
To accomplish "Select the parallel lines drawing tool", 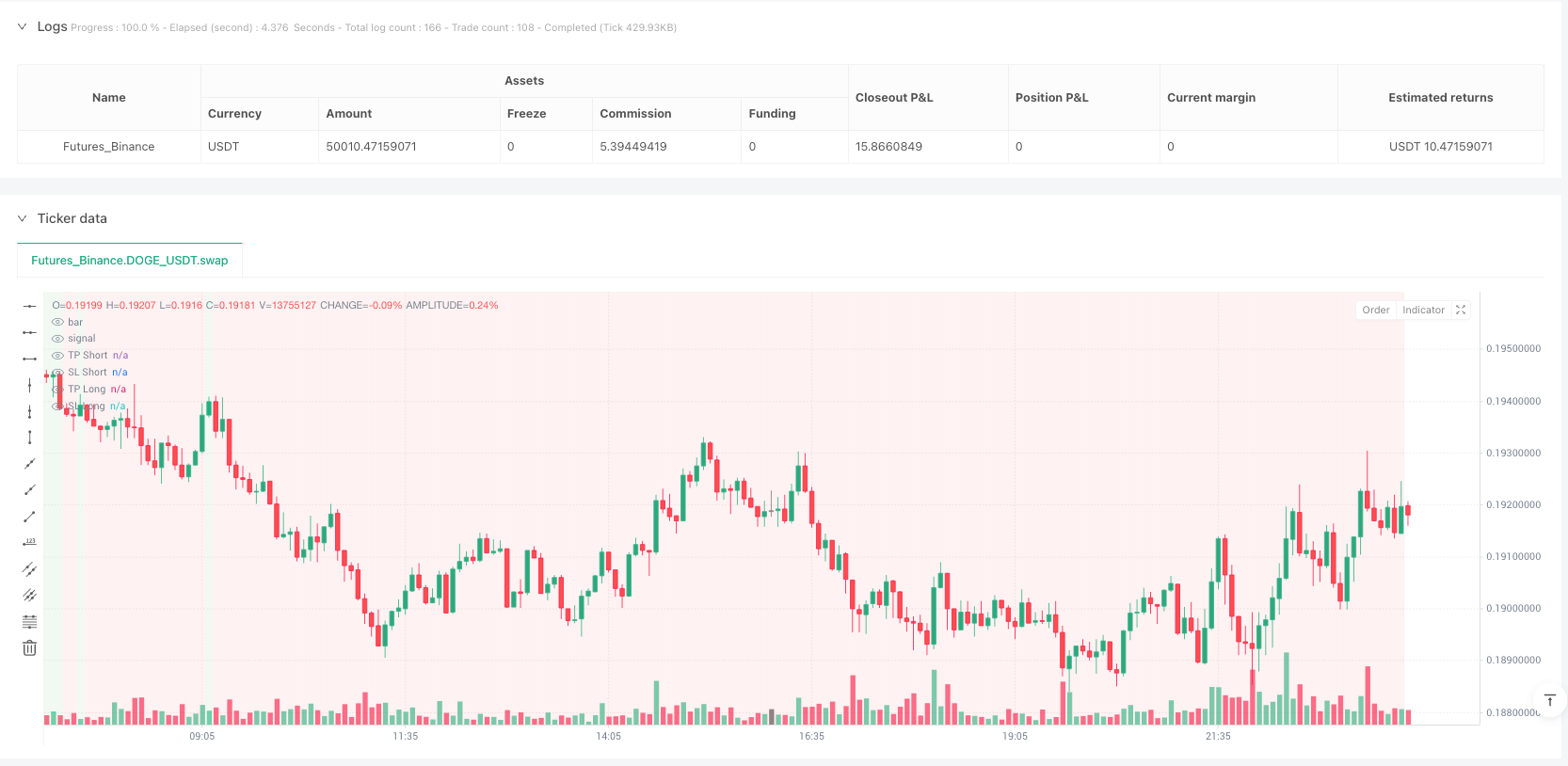I will click(x=30, y=569).
